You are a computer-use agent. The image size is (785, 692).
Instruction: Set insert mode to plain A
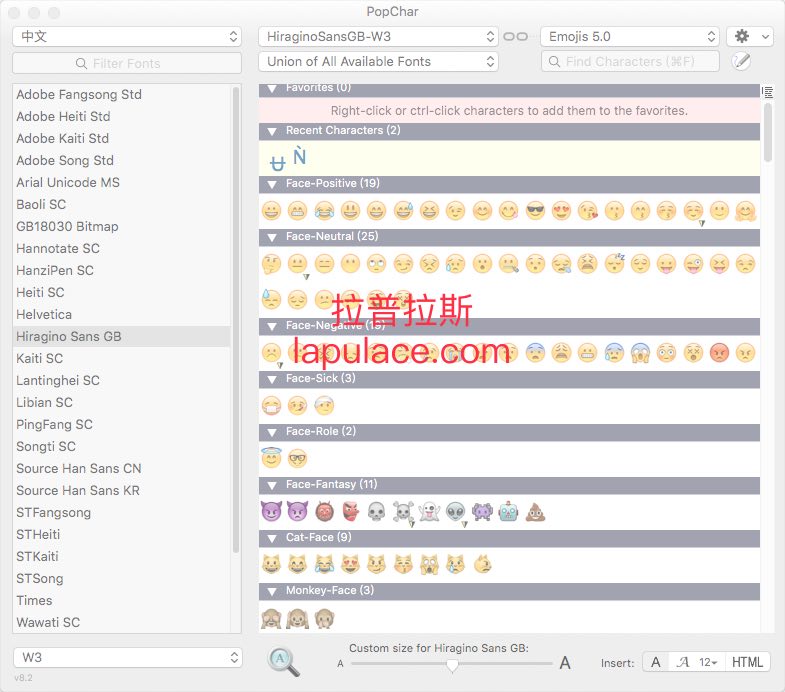point(655,662)
